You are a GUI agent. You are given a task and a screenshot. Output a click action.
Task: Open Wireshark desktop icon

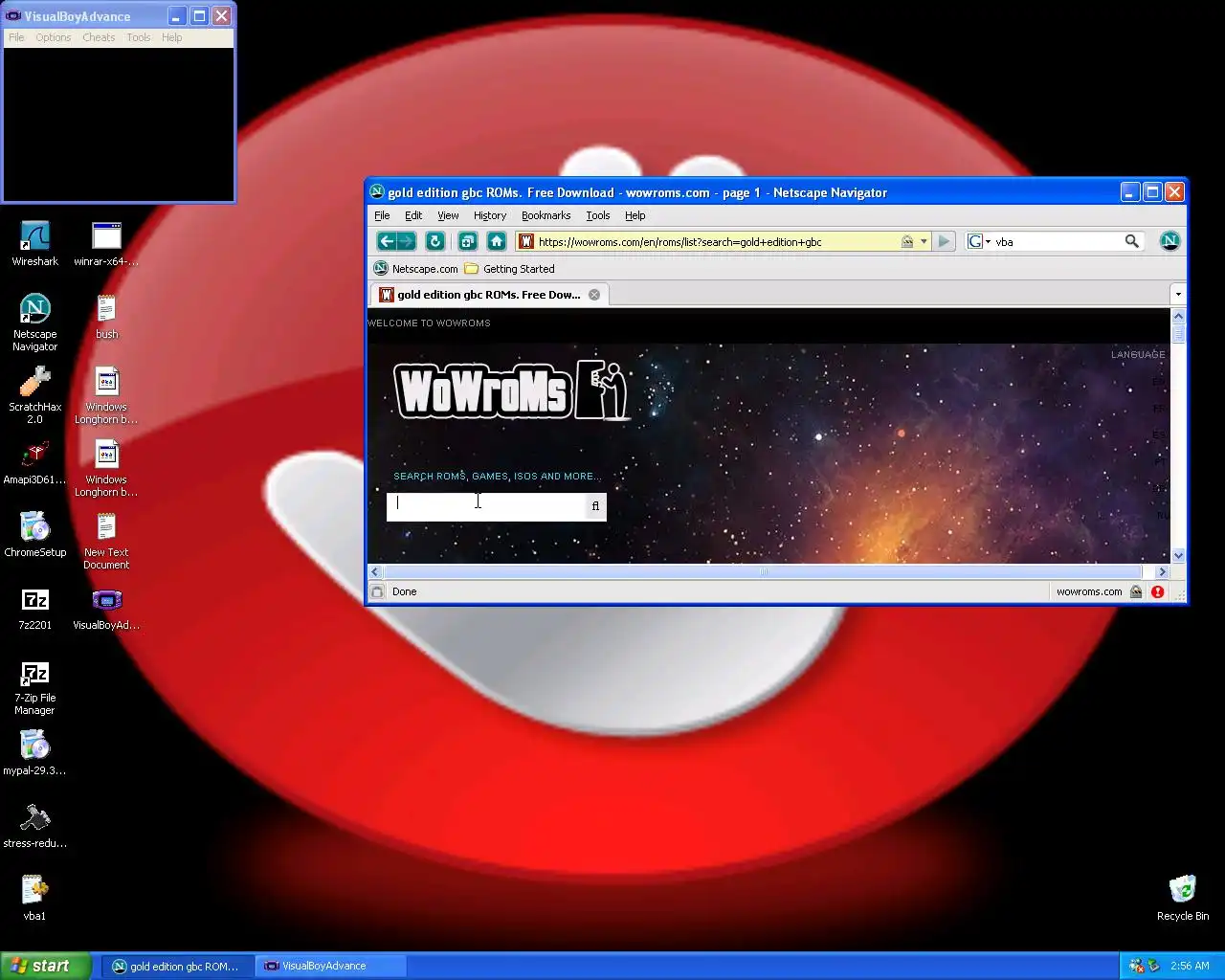[x=35, y=244]
